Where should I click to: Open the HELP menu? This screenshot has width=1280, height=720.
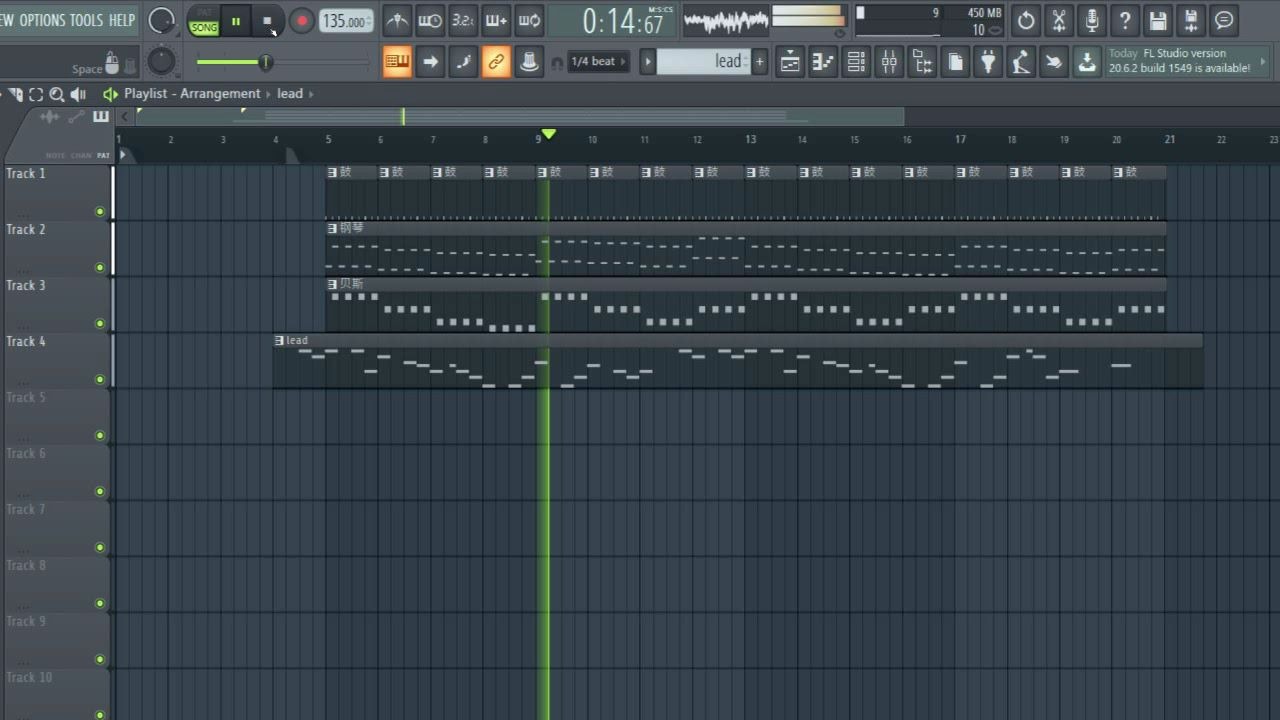pos(122,20)
